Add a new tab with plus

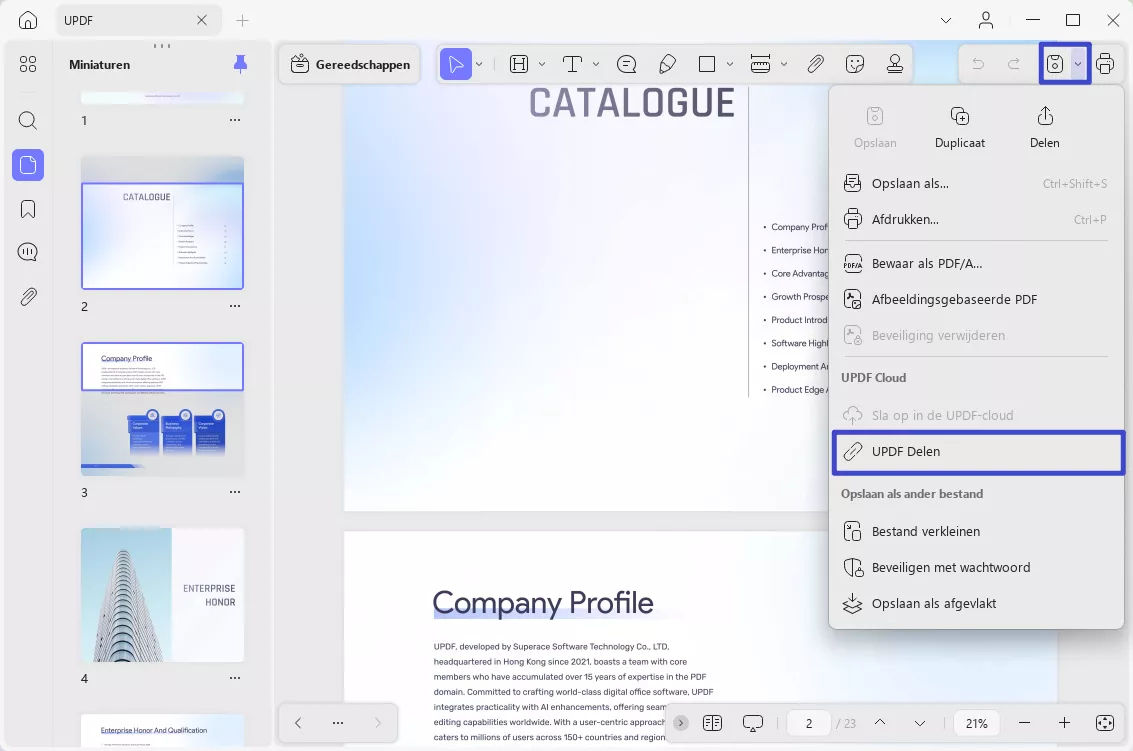click(x=242, y=20)
